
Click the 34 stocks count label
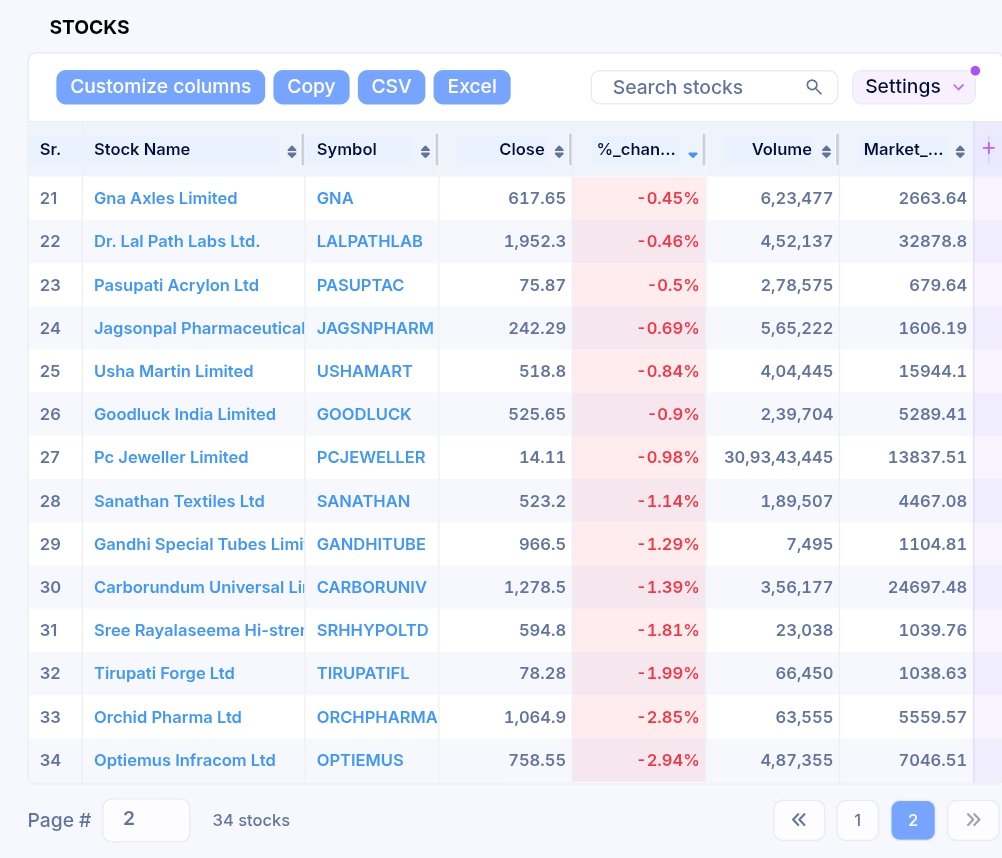coord(251,820)
